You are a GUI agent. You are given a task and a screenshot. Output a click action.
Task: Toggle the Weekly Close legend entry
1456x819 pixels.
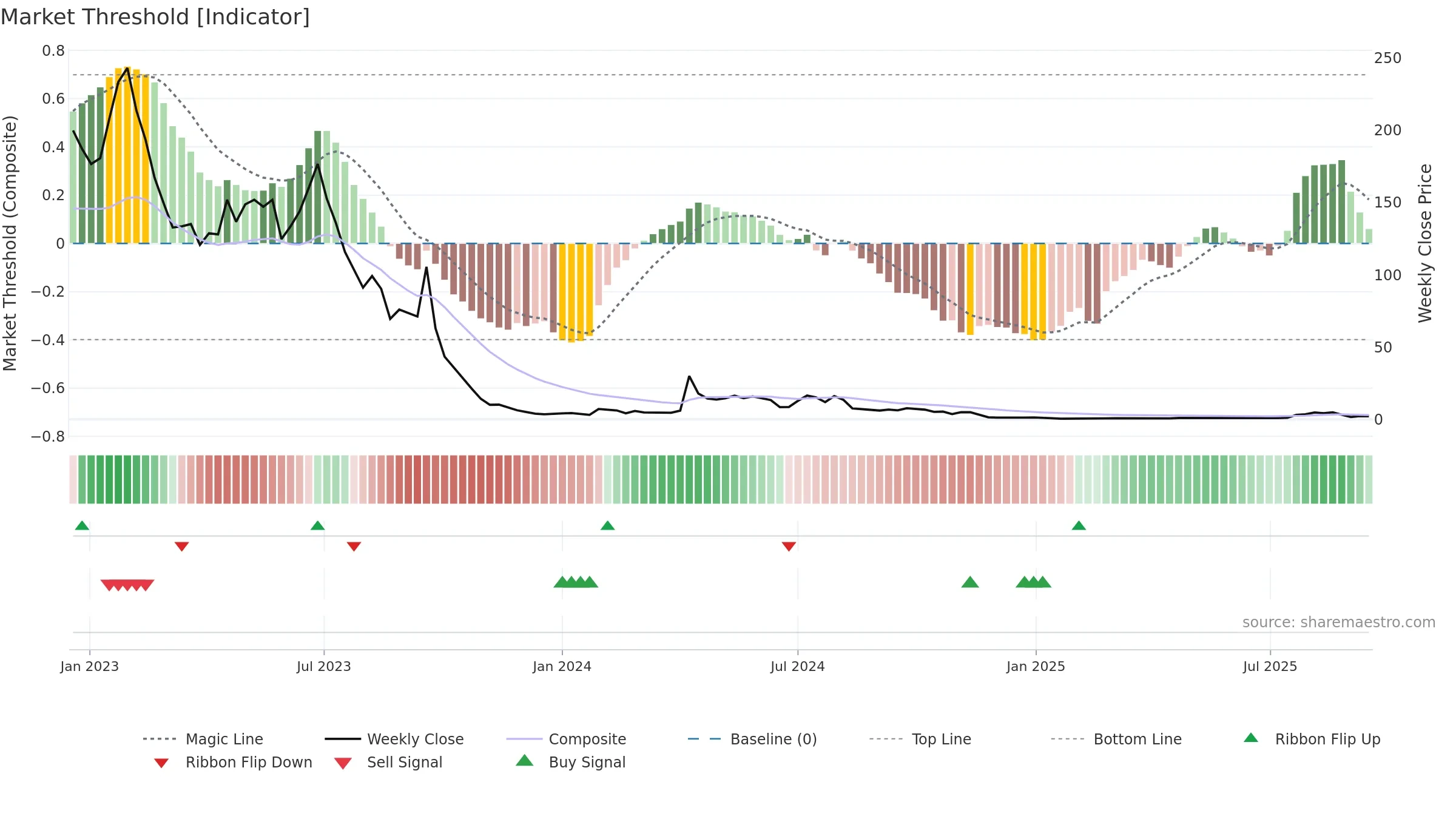394,739
